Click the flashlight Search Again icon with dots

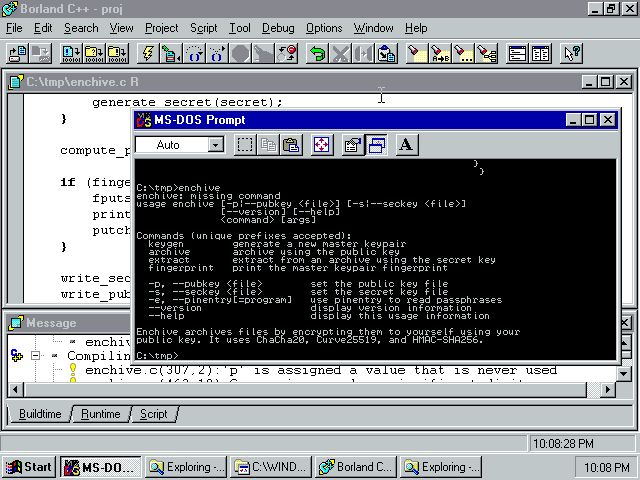point(463,53)
